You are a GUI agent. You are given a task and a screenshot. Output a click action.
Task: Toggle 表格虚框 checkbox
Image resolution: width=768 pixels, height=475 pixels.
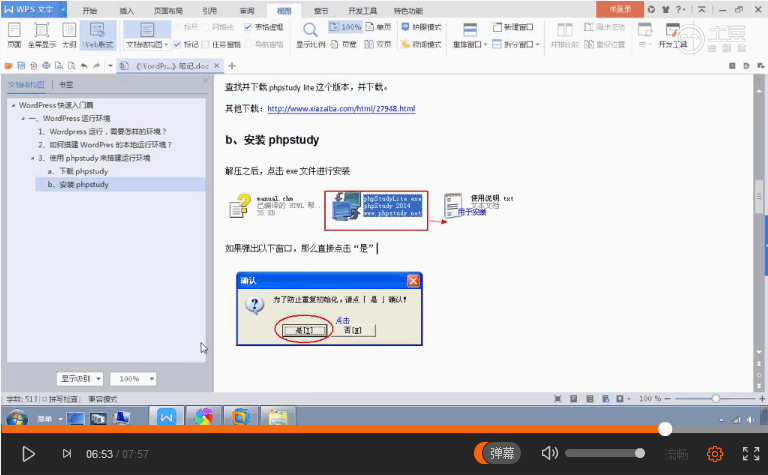click(248, 27)
